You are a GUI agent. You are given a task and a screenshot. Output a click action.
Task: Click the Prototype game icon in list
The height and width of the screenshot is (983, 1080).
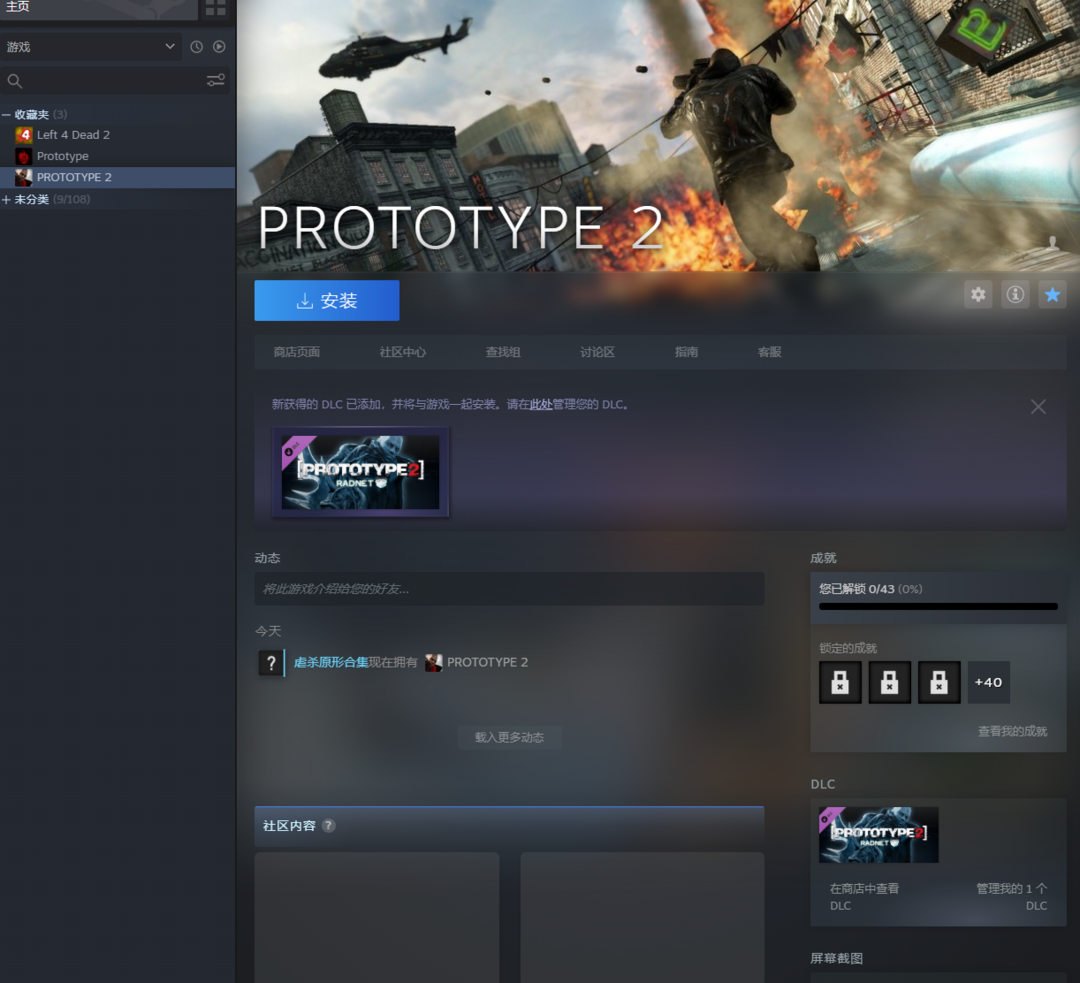tap(24, 156)
